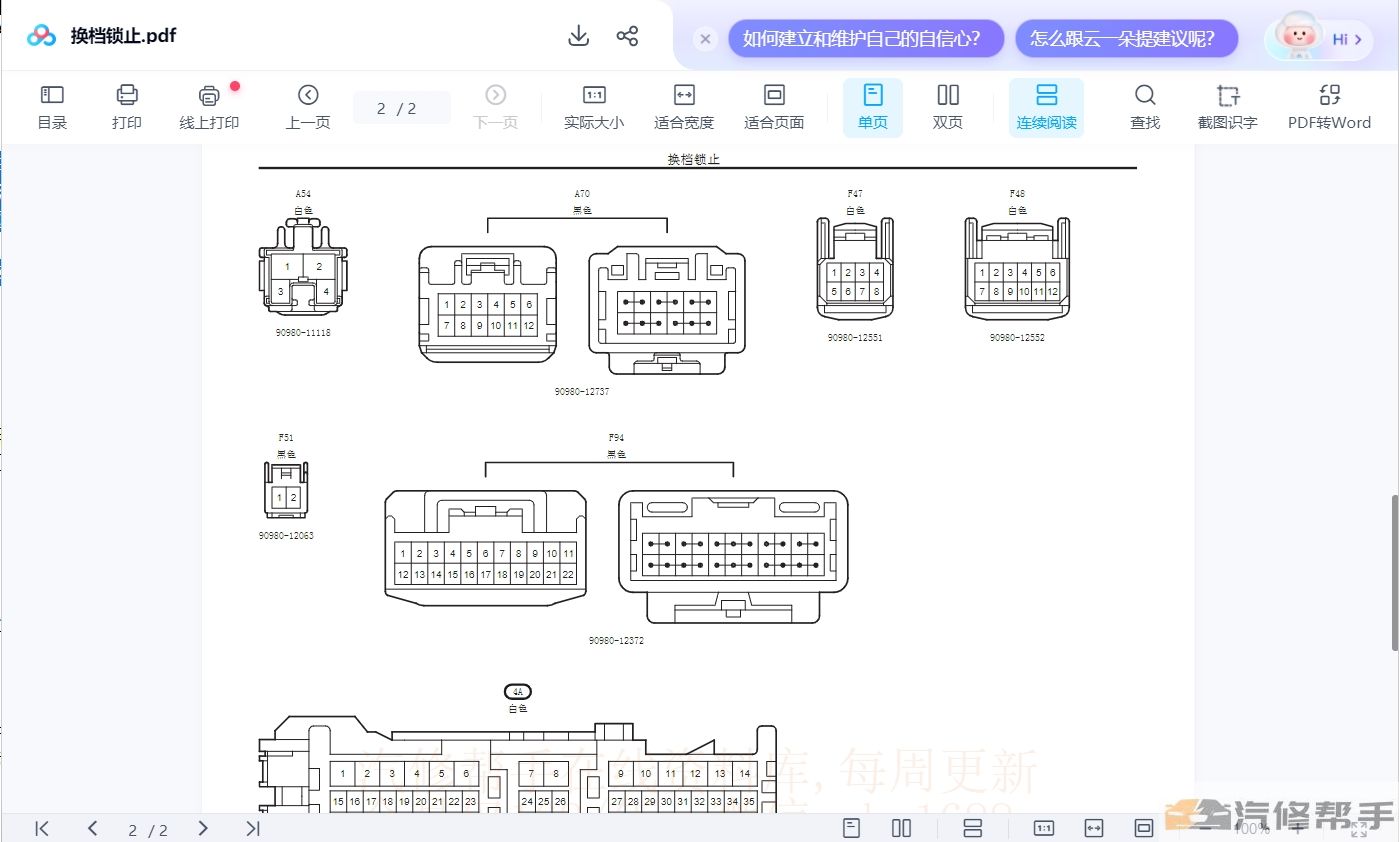Click the bottom bar page indicator 2 / 2
The image size is (1399, 842).
[x=148, y=830]
